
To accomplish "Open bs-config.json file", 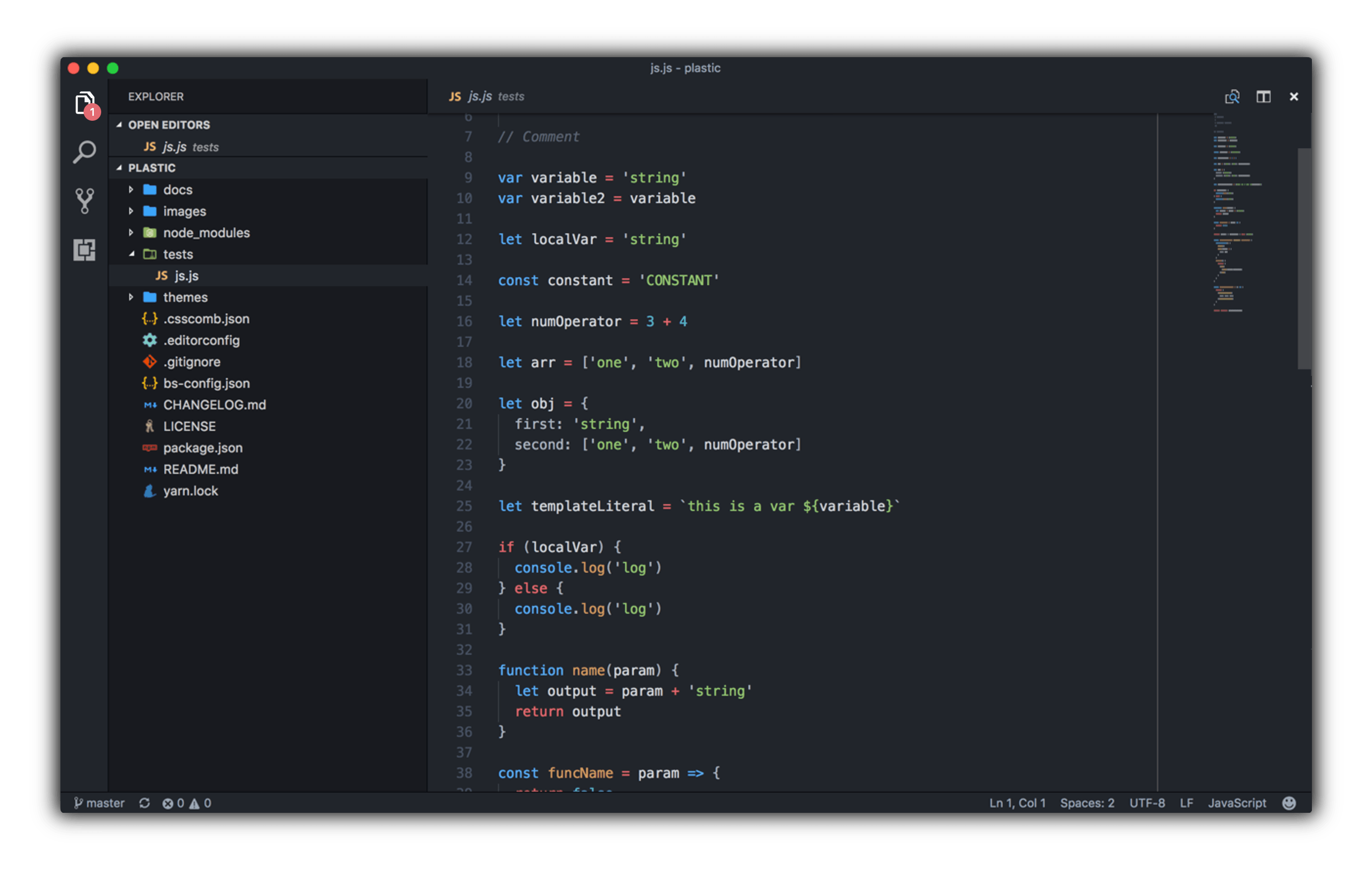I will click(x=268, y=384).
